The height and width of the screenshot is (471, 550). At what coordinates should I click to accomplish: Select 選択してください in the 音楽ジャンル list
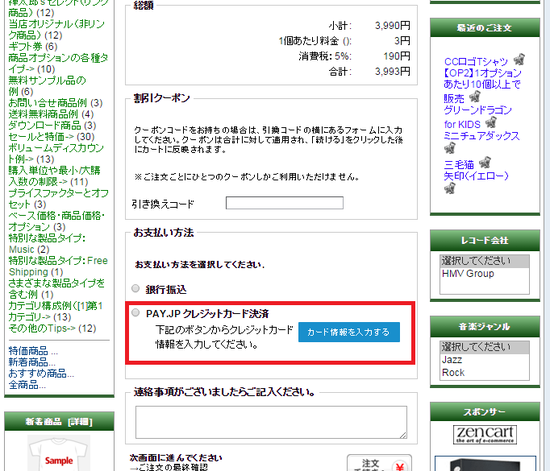click(x=484, y=347)
